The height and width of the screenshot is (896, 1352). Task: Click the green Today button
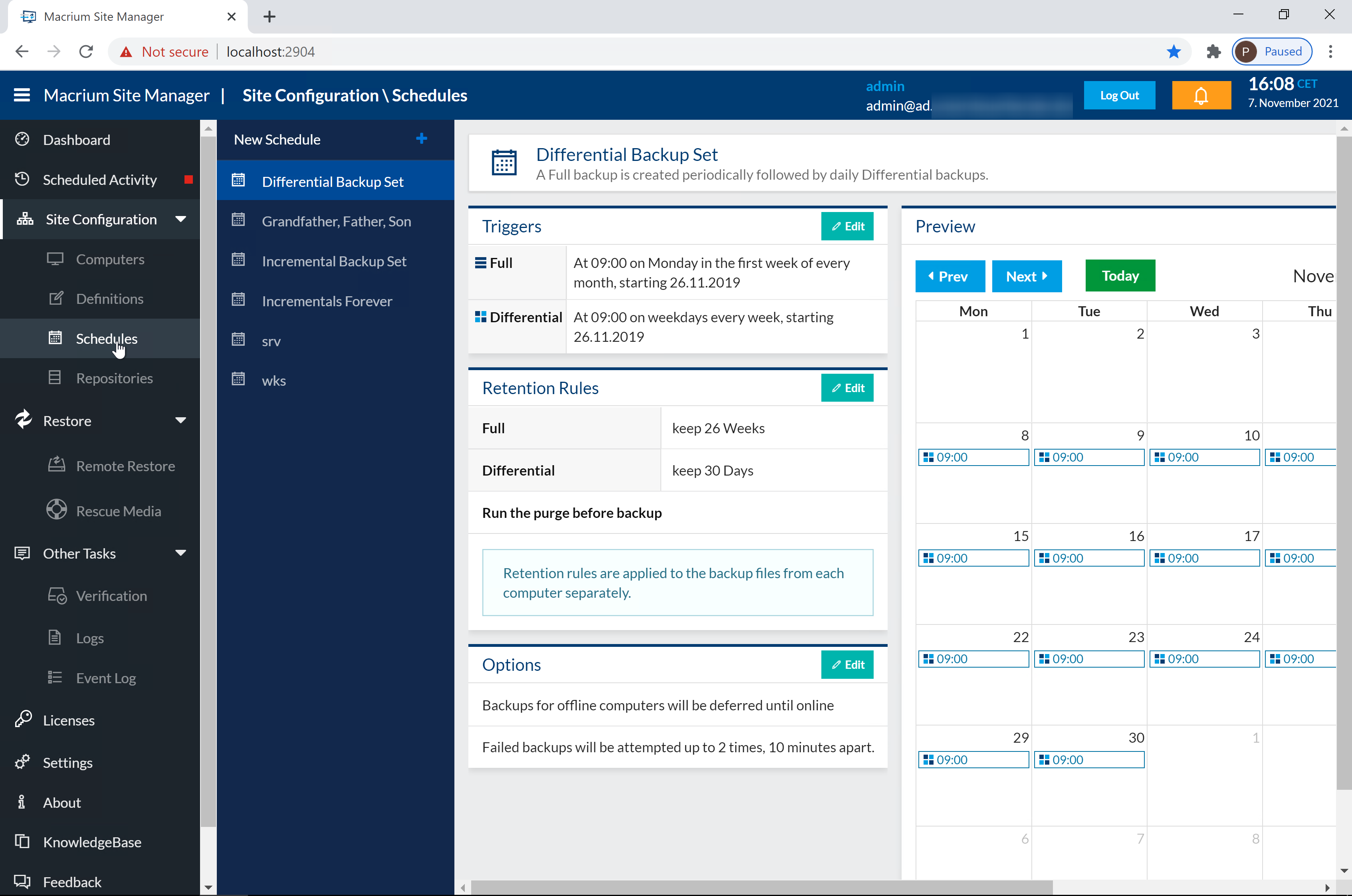(x=1120, y=276)
